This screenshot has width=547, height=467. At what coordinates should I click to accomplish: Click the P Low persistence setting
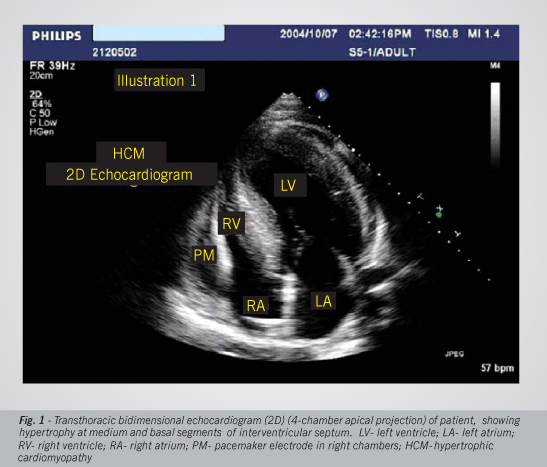(x=43, y=122)
